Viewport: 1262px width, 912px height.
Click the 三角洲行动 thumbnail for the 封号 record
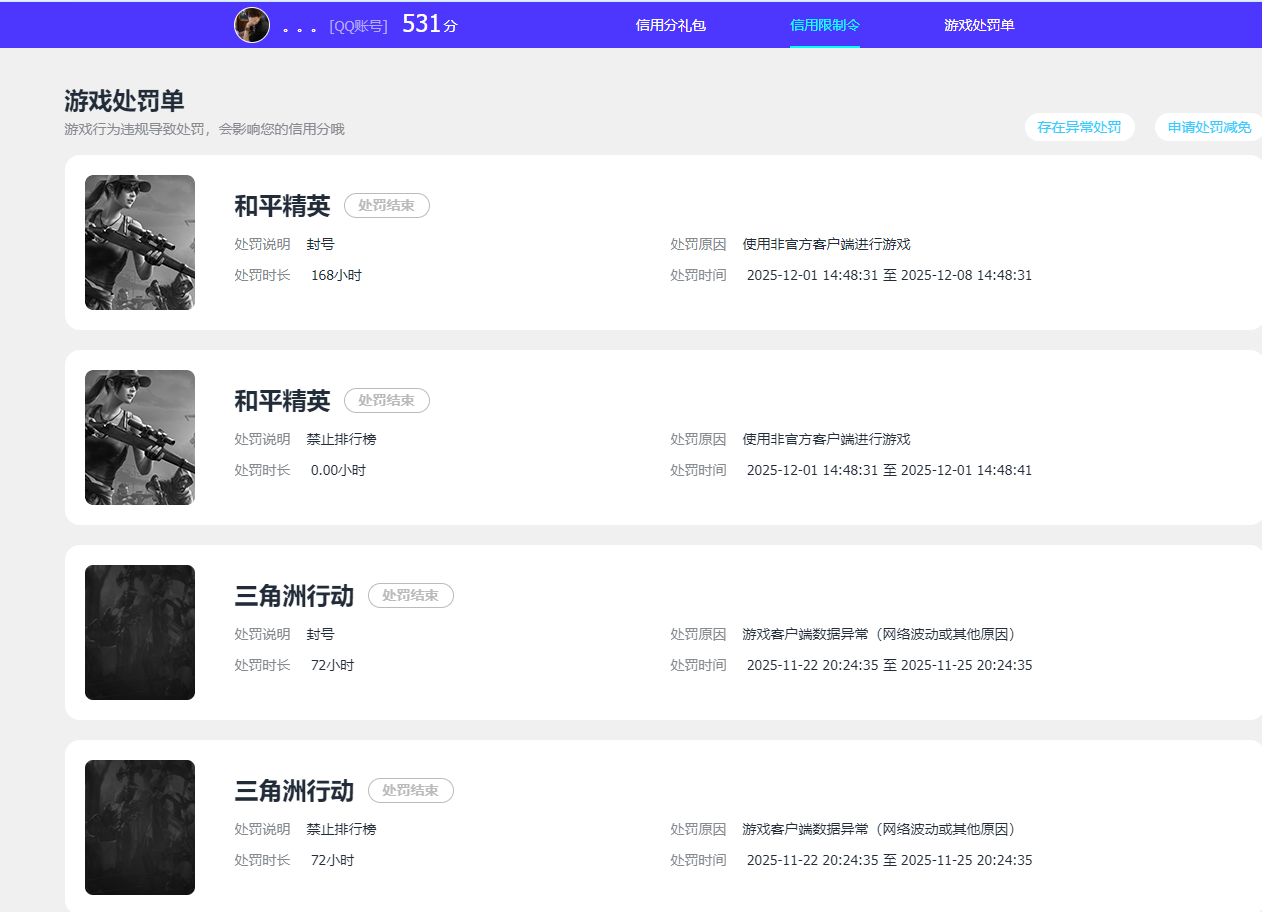140,632
